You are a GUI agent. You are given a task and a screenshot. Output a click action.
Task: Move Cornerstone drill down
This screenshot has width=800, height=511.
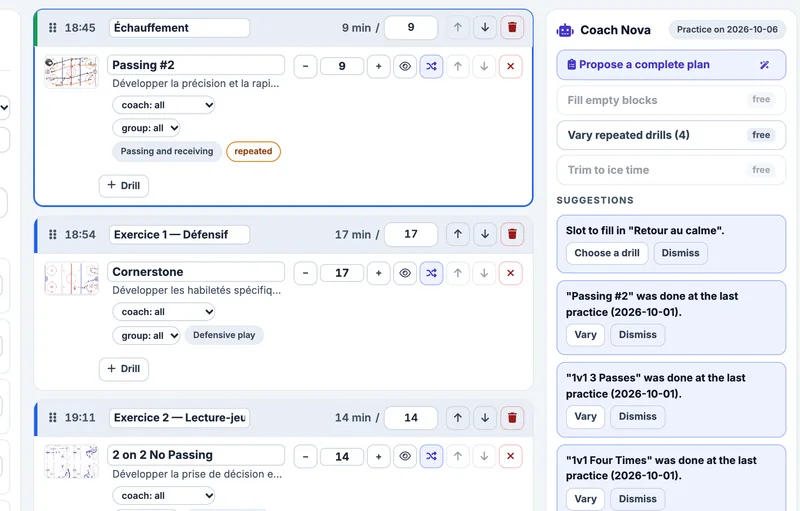coord(484,273)
